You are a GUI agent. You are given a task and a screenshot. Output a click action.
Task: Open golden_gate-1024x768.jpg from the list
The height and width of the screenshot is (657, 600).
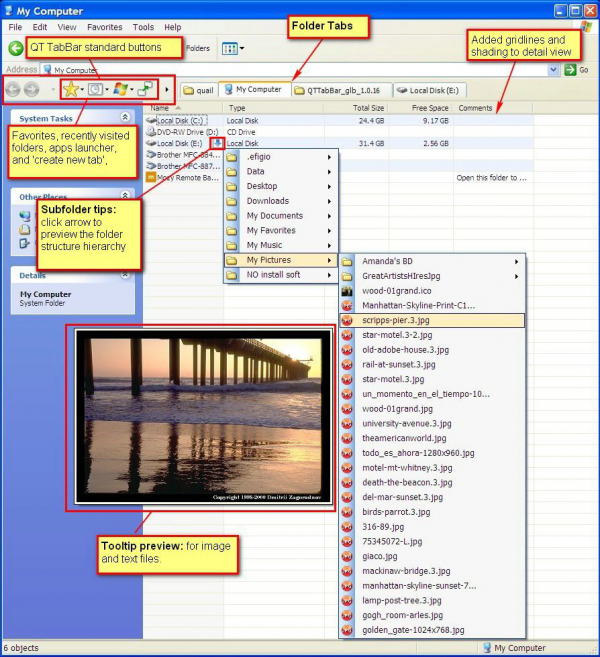432,630
